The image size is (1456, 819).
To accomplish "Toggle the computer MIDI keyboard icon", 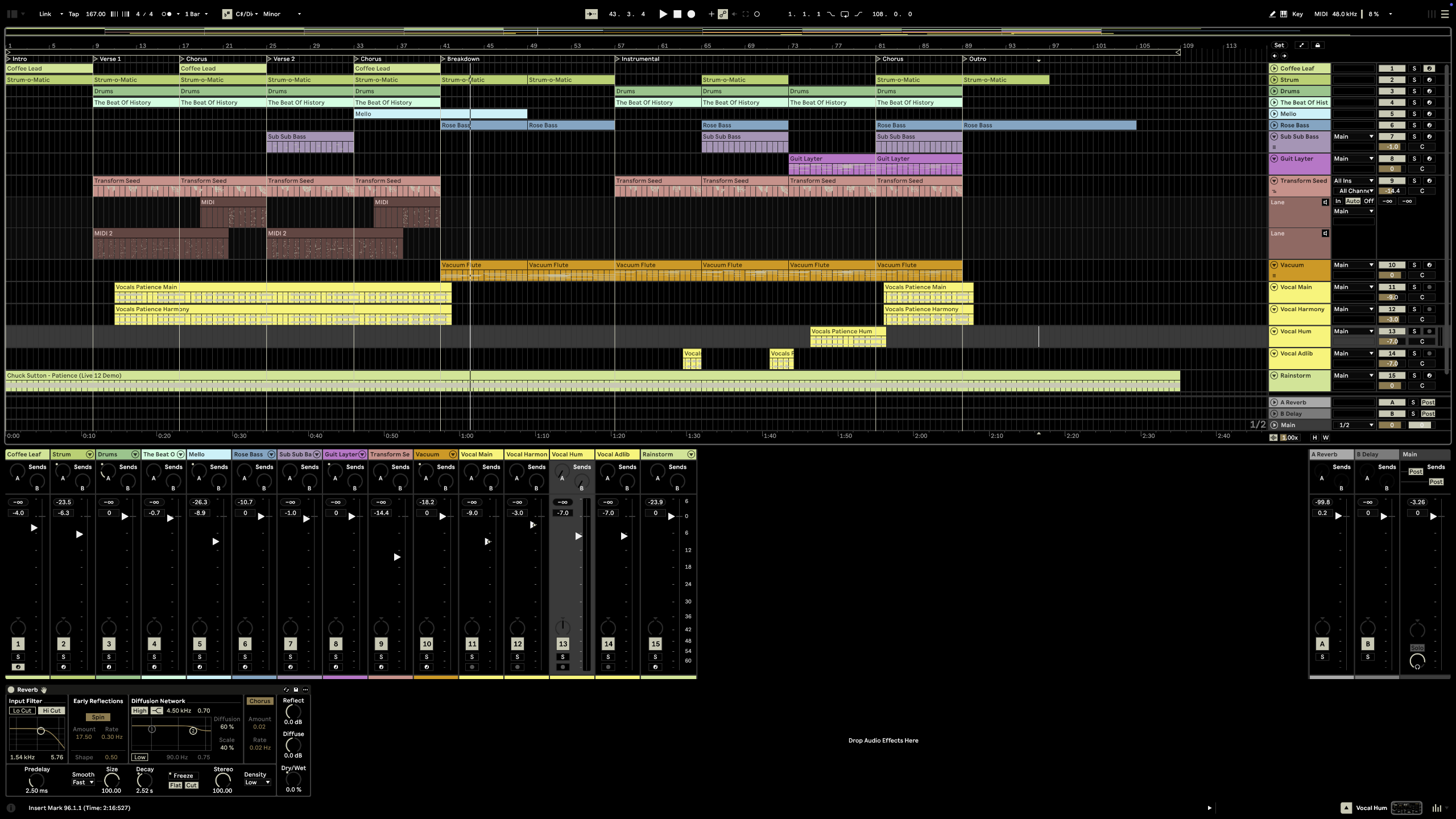I will tap(1284, 14).
